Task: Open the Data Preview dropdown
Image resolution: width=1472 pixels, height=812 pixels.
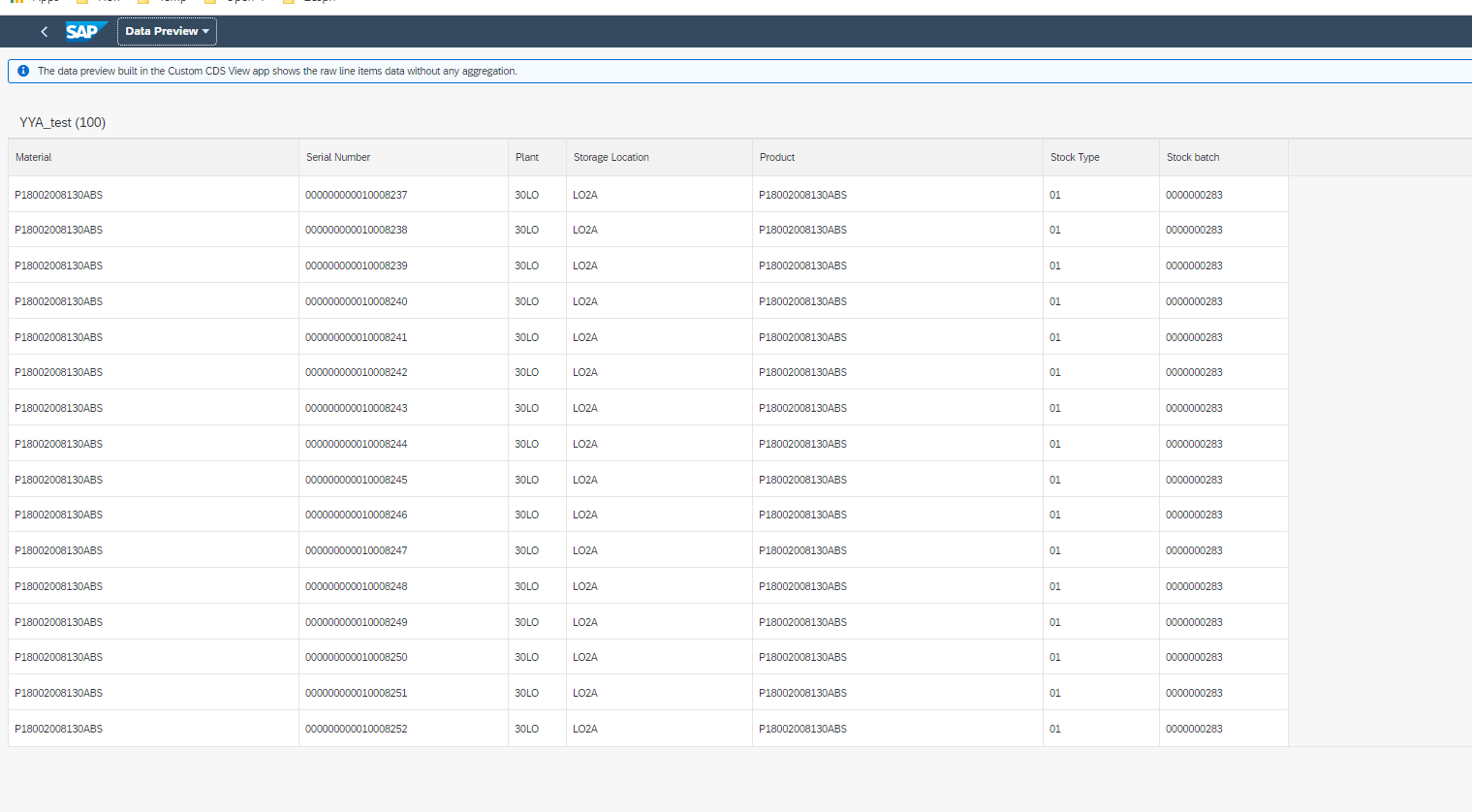Action: click(x=166, y=31)
